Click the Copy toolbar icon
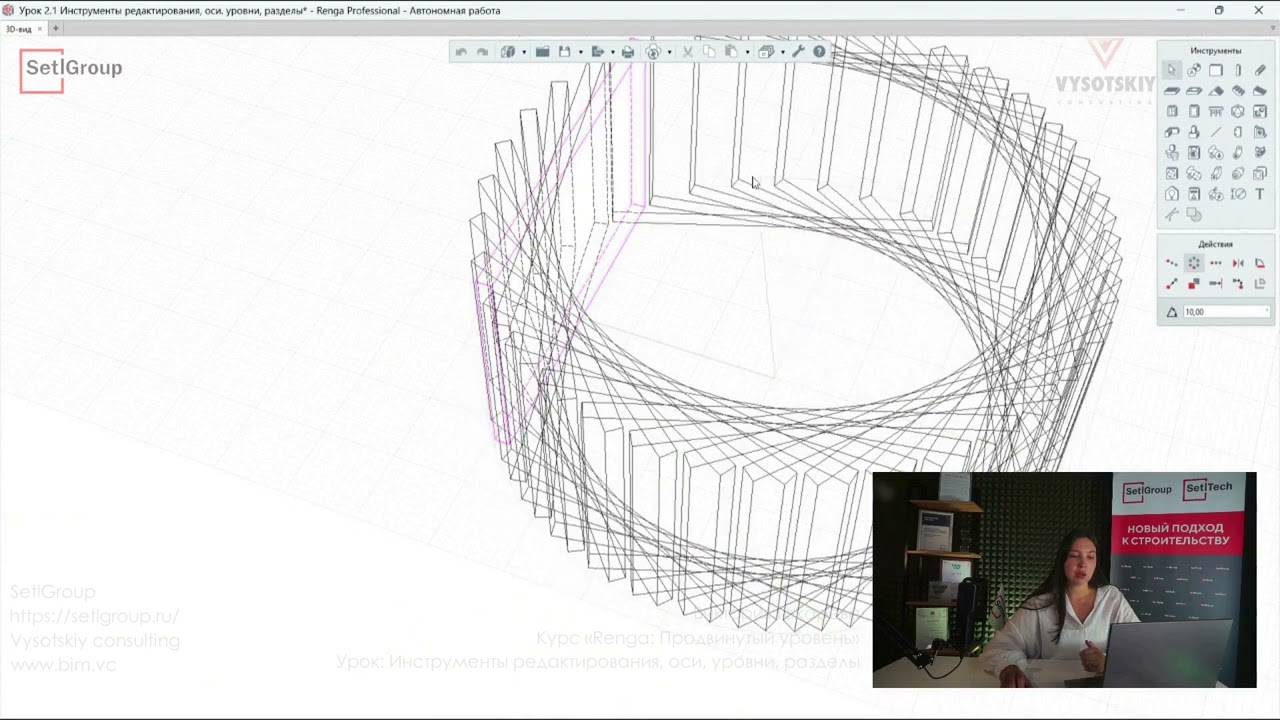Screen dimensions: 1280x720 tap(709, 52)
